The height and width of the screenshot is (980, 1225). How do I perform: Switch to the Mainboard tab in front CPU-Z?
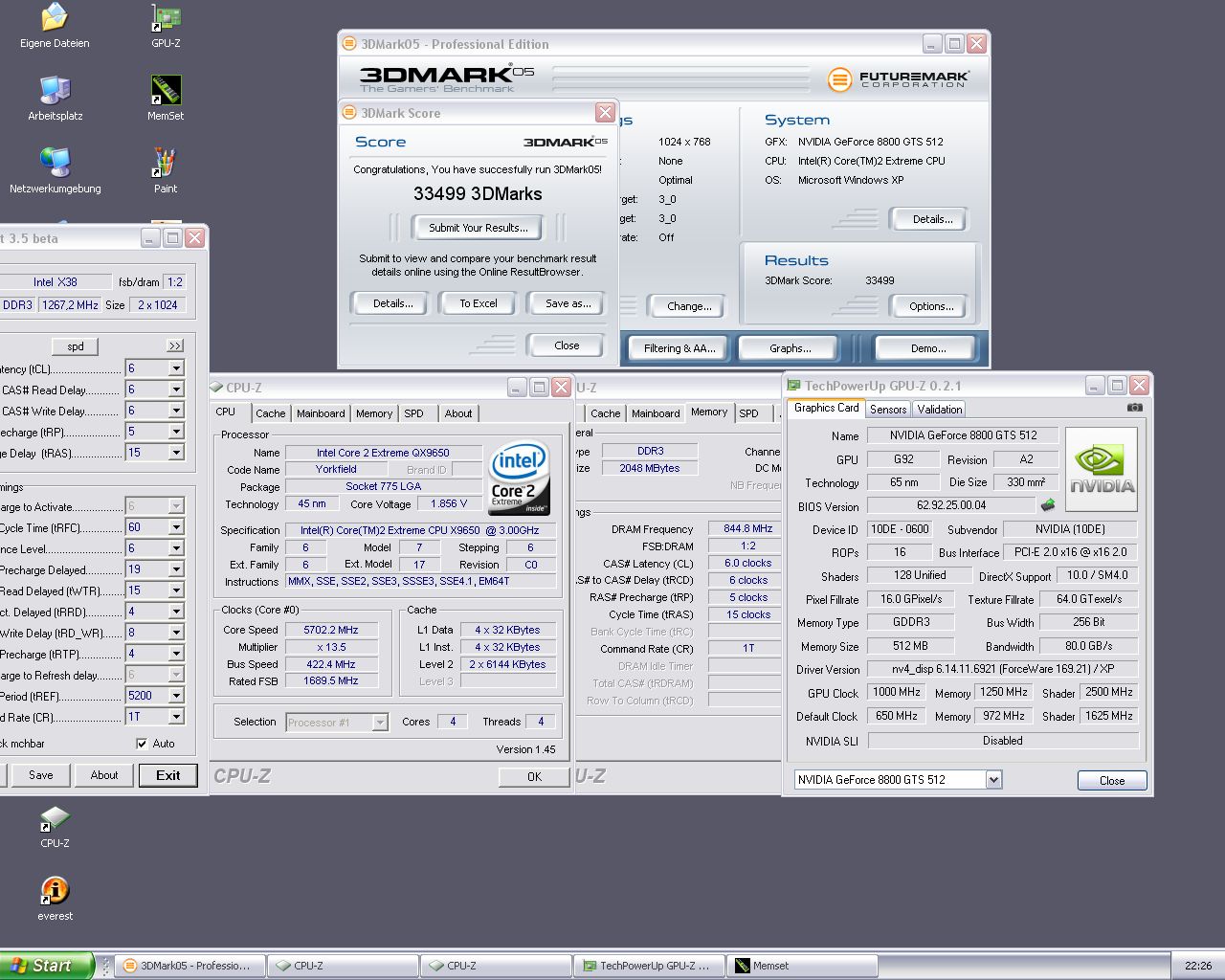click(x=321, y=413)
